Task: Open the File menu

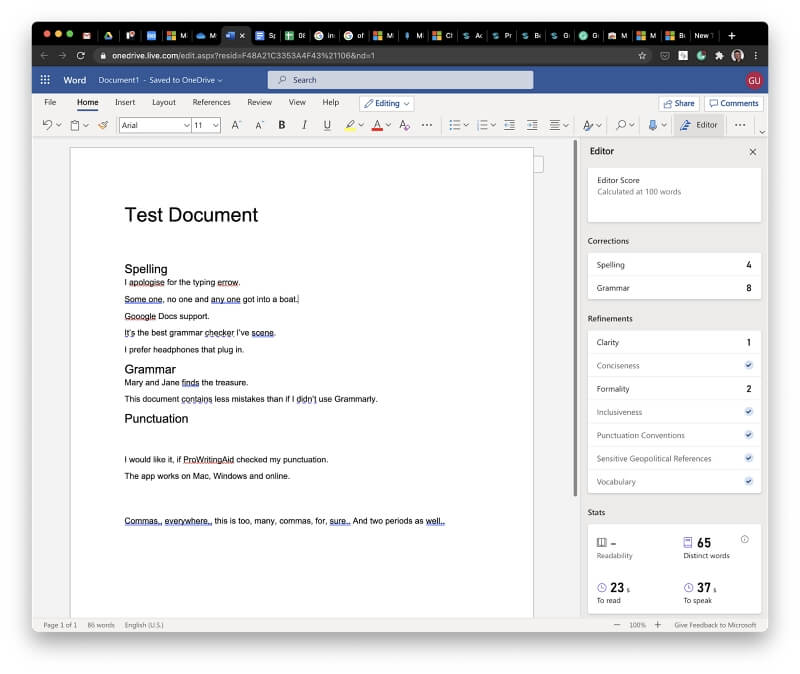Action: click(x=50, y=102)
